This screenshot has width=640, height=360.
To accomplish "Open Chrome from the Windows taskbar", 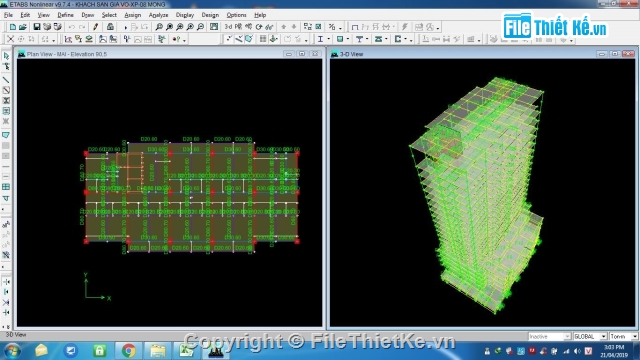I will (129, 350).
